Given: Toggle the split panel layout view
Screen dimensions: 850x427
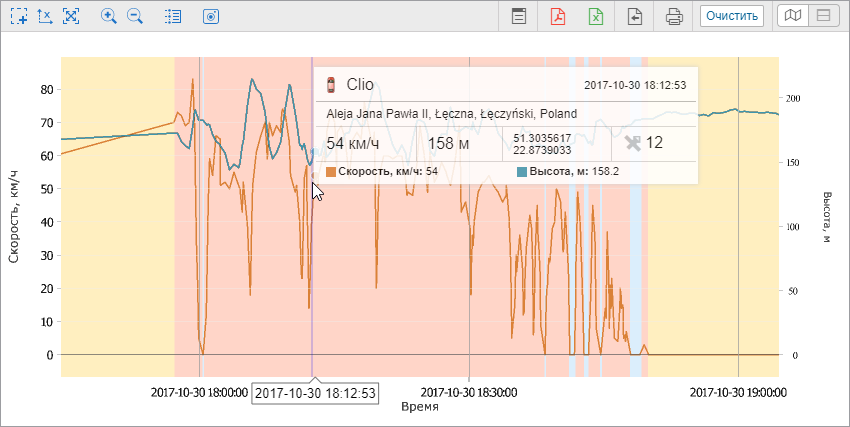Looking at the screenshot, I should [x=822, y=16].
